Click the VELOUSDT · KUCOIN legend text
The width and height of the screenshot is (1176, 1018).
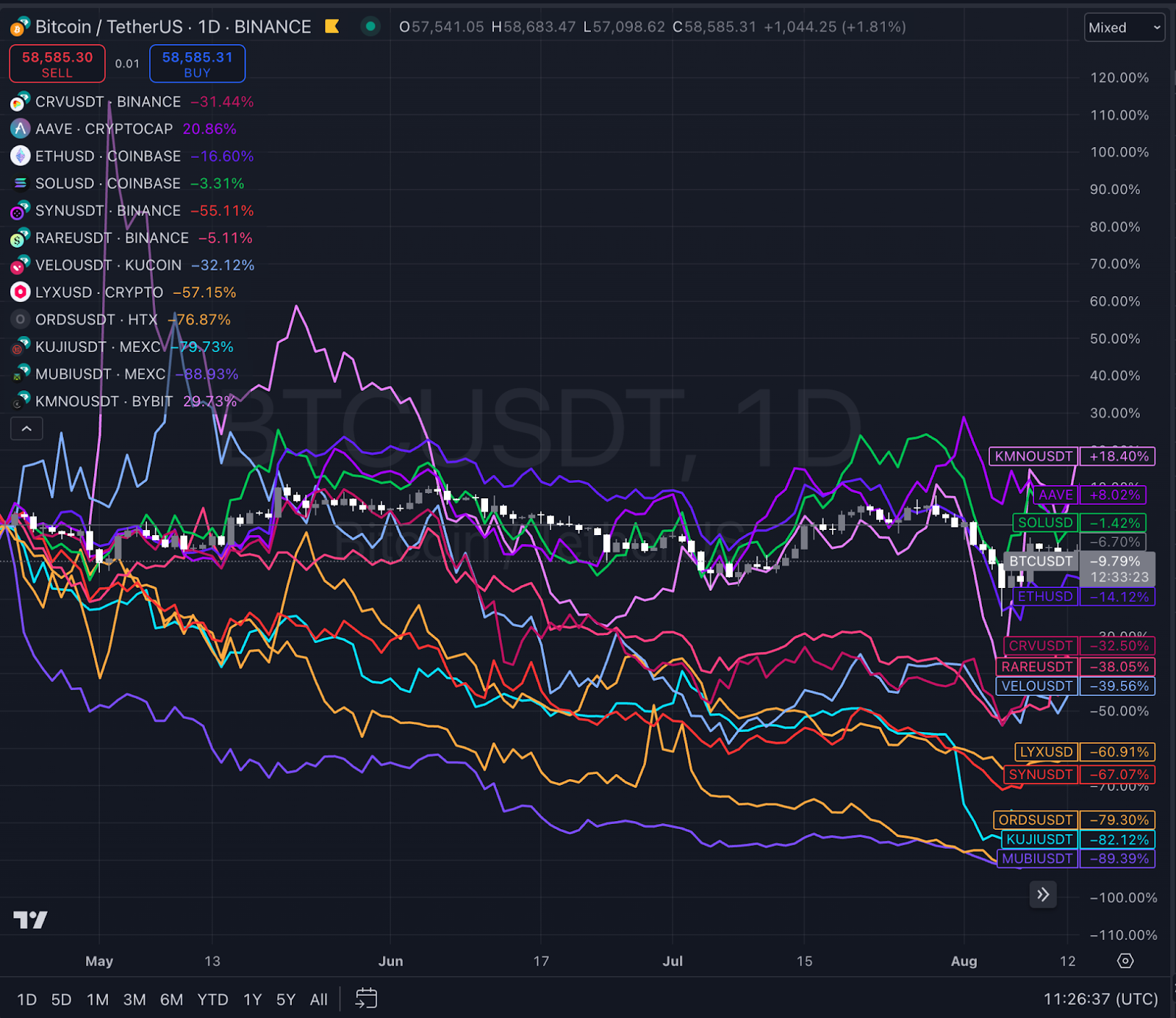click(109, 265)
